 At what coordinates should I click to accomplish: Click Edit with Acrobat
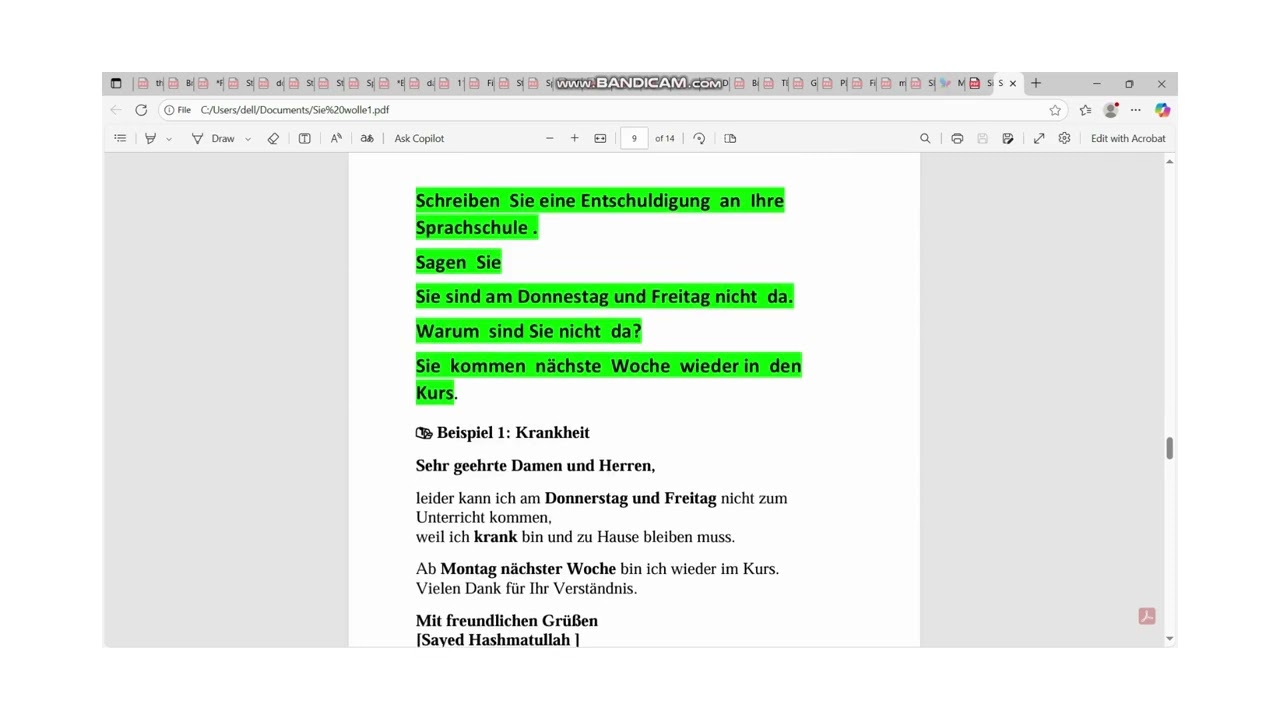(x=1128, y=138)
